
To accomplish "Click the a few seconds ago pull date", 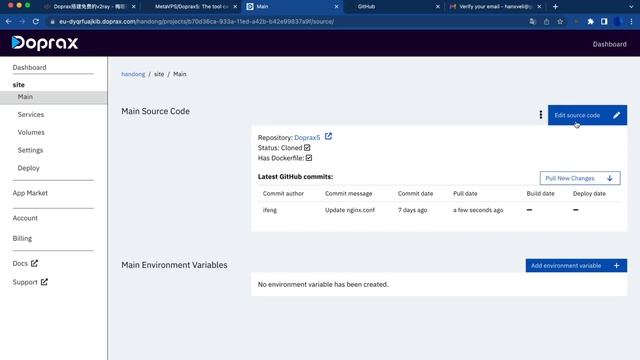I will click(478, 210).
